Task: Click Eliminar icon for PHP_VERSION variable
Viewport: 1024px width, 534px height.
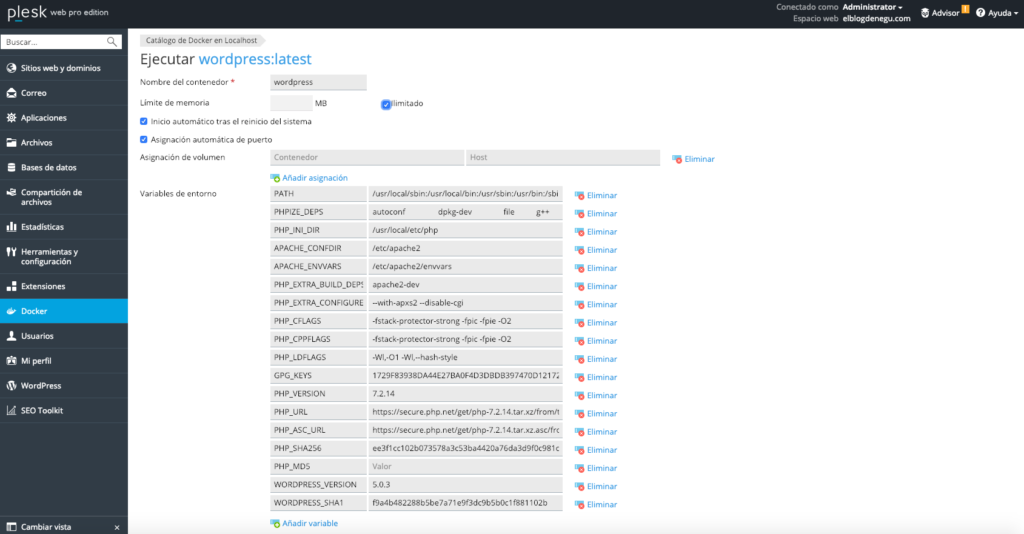Action: (x=579, y=395)
